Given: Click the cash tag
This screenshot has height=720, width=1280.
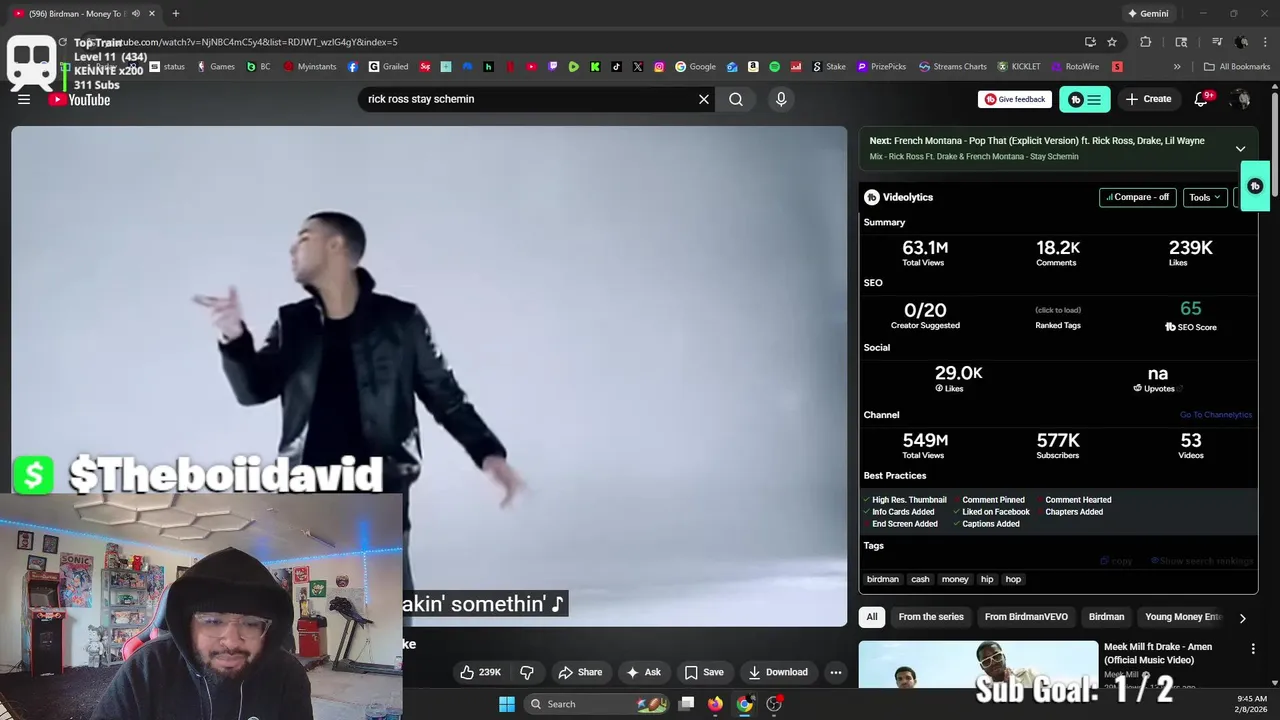Looking at the screenshot, I should point(920,579).
